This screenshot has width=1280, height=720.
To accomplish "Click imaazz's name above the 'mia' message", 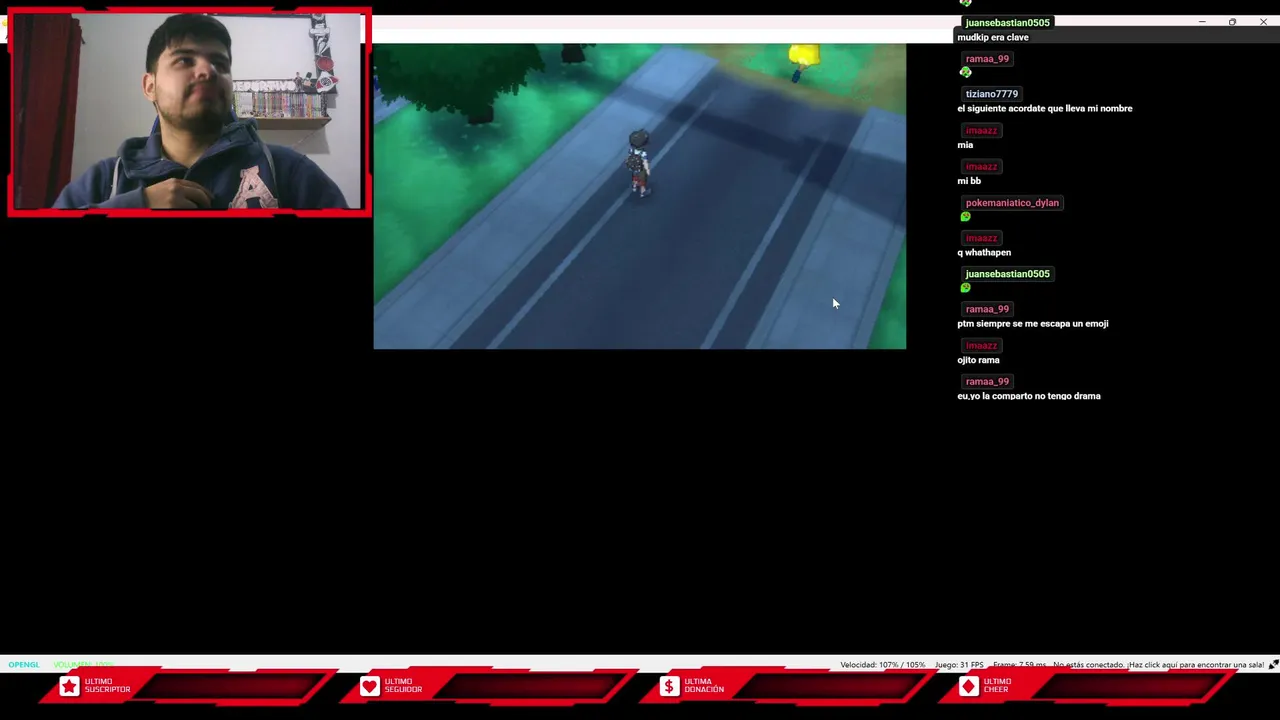I will [x=981, y=130].
